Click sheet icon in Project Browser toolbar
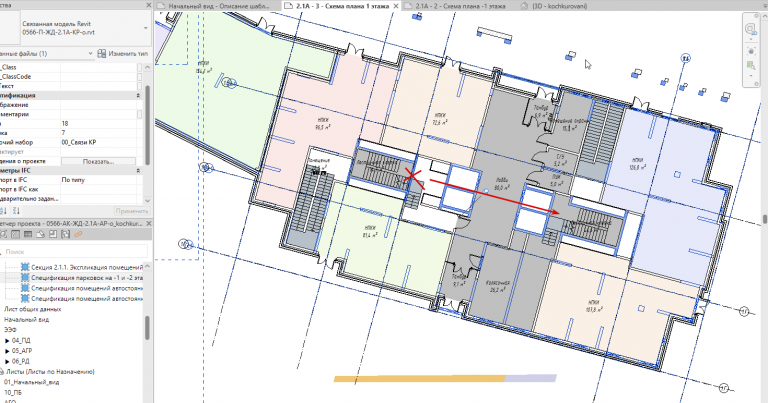Viewport: 768px width, 403px height. [53, 235]
